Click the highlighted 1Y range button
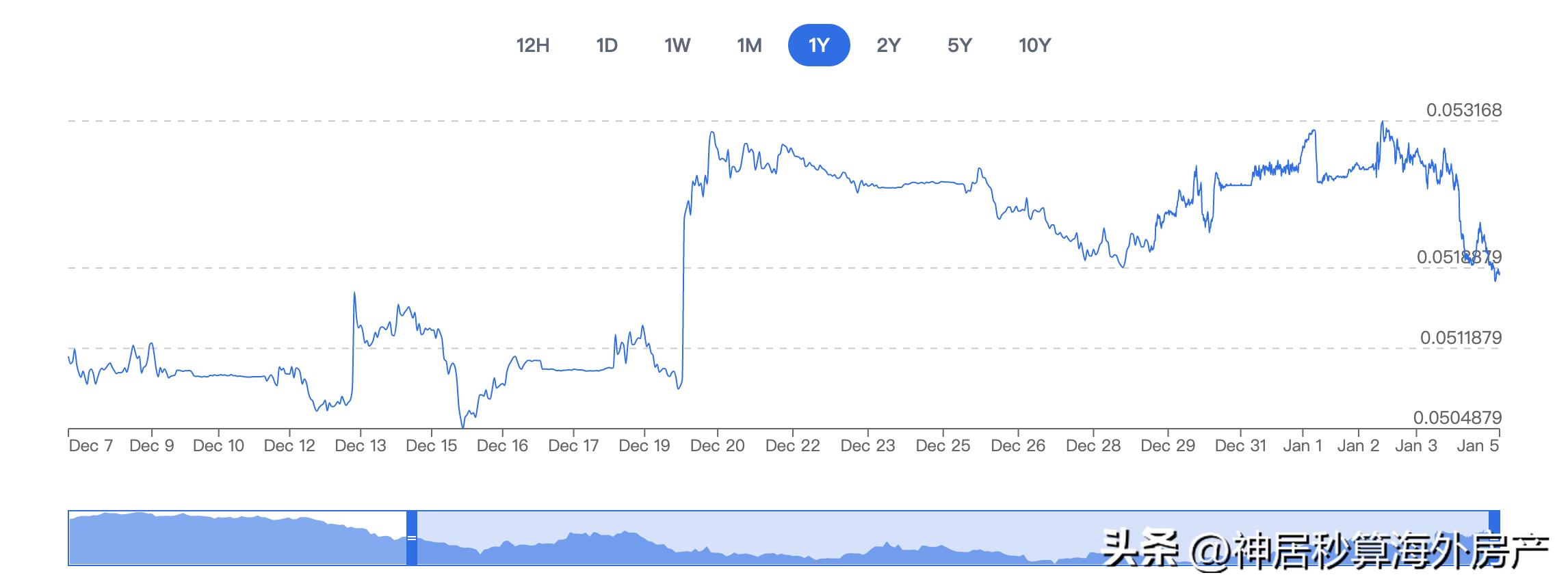The width and height of the screenshot is (1568, 588). click(x=819, y=45)
